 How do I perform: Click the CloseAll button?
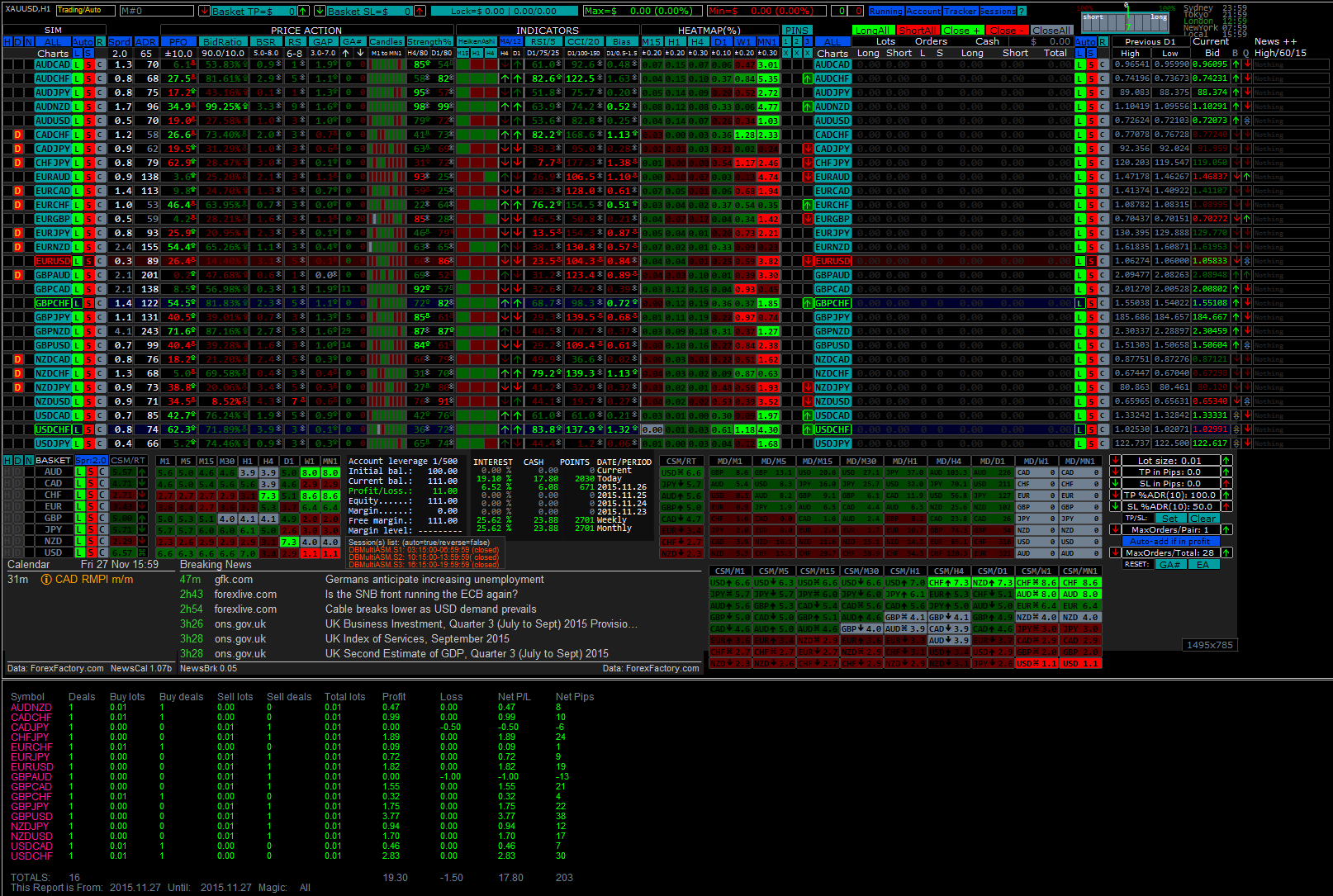tap(1051, 31)
